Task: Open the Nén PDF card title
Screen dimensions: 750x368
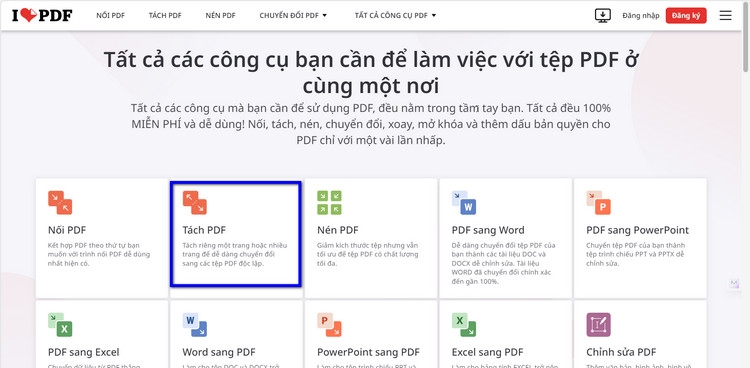Action: [x=338, y=230]
